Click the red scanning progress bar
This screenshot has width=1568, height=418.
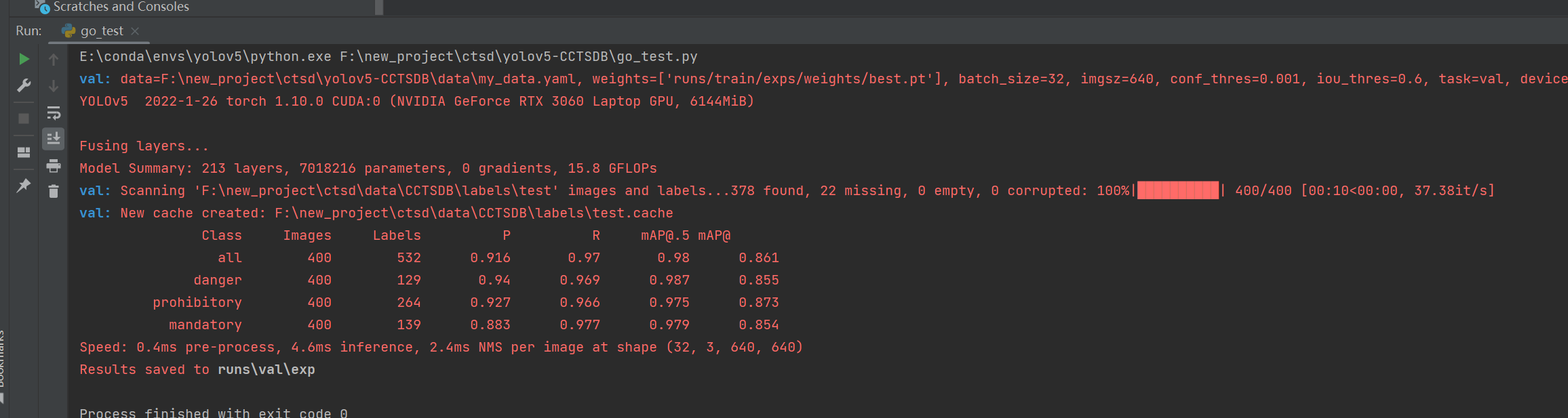(1177, 190)
